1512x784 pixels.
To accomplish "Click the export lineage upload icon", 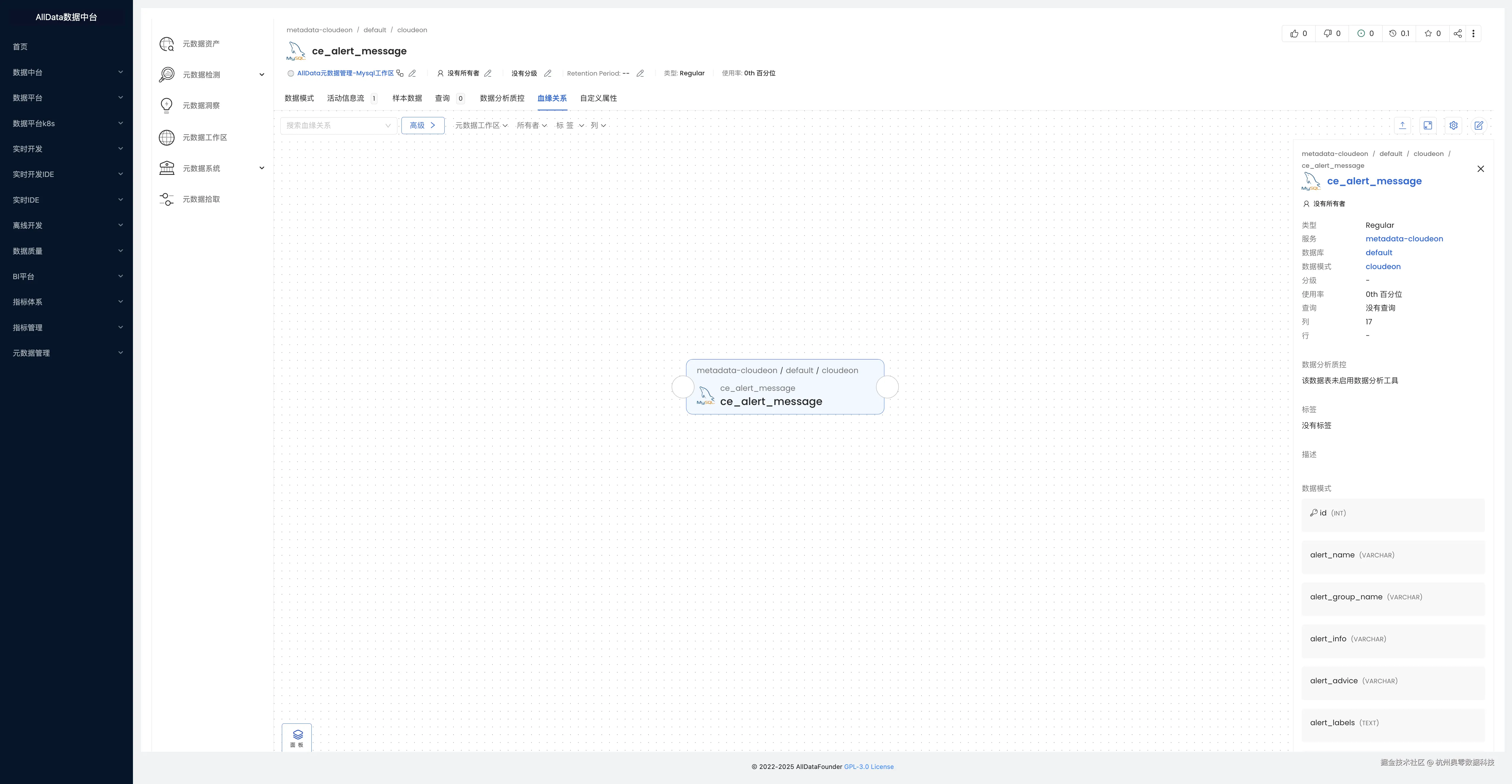I will (x=1402, y=125).
